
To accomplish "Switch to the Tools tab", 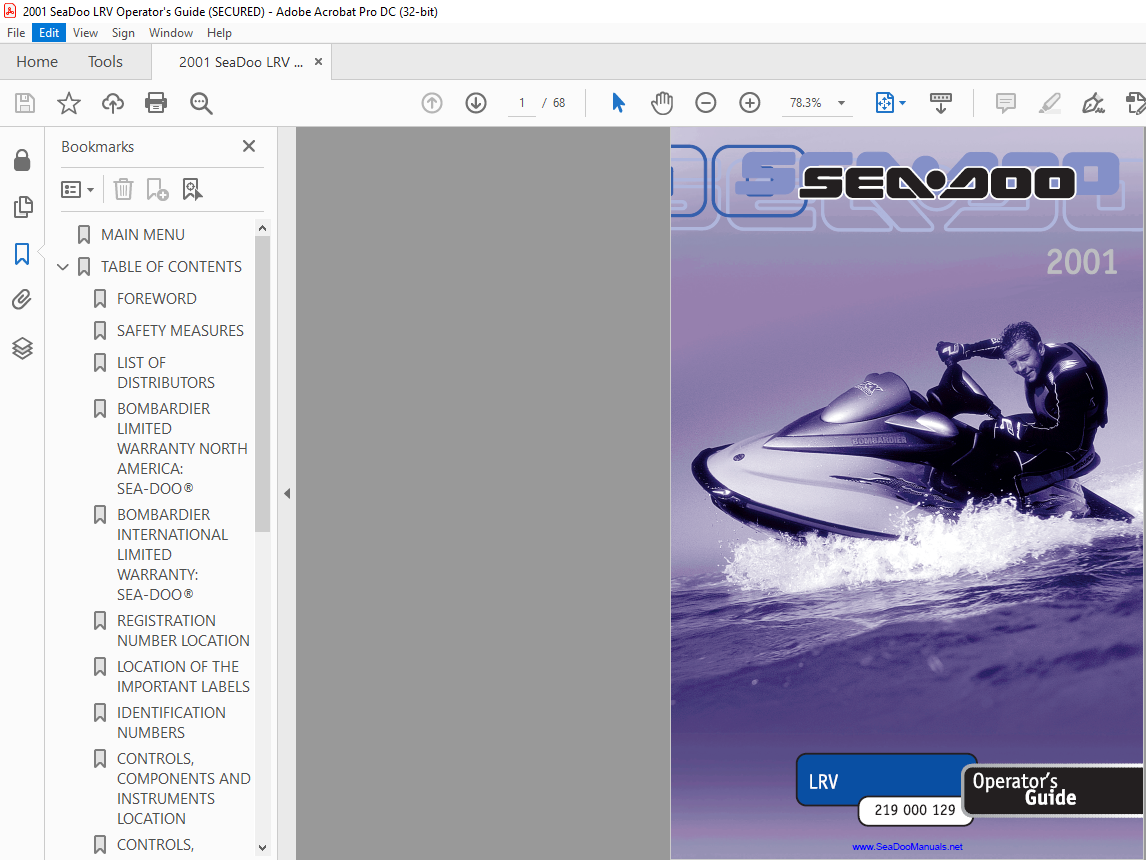I will click(105, 62).
